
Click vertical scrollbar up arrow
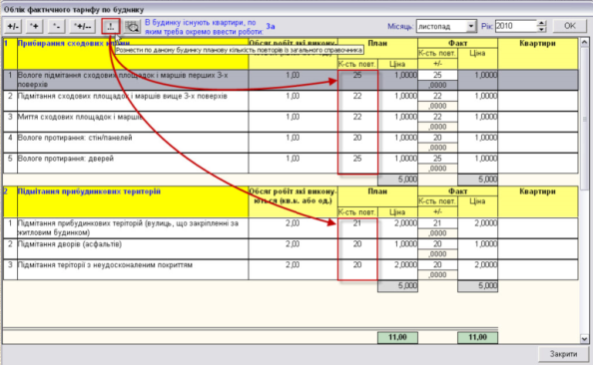584,42
